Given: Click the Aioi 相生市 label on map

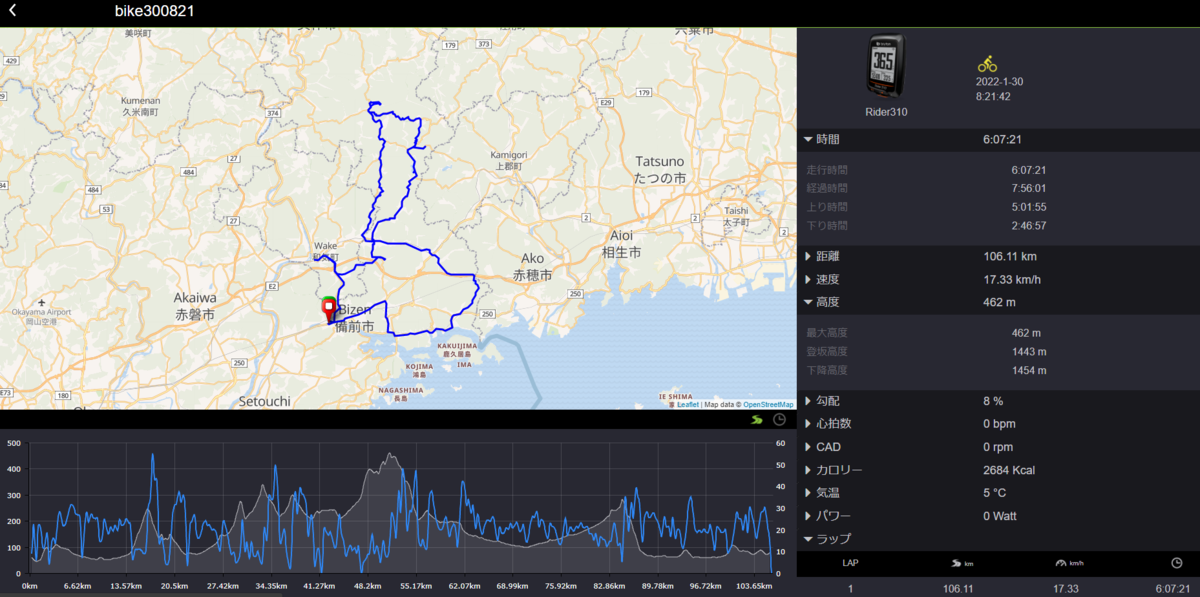Looking at the screenshot, I should pyautogui.click(x=620, y=242).
